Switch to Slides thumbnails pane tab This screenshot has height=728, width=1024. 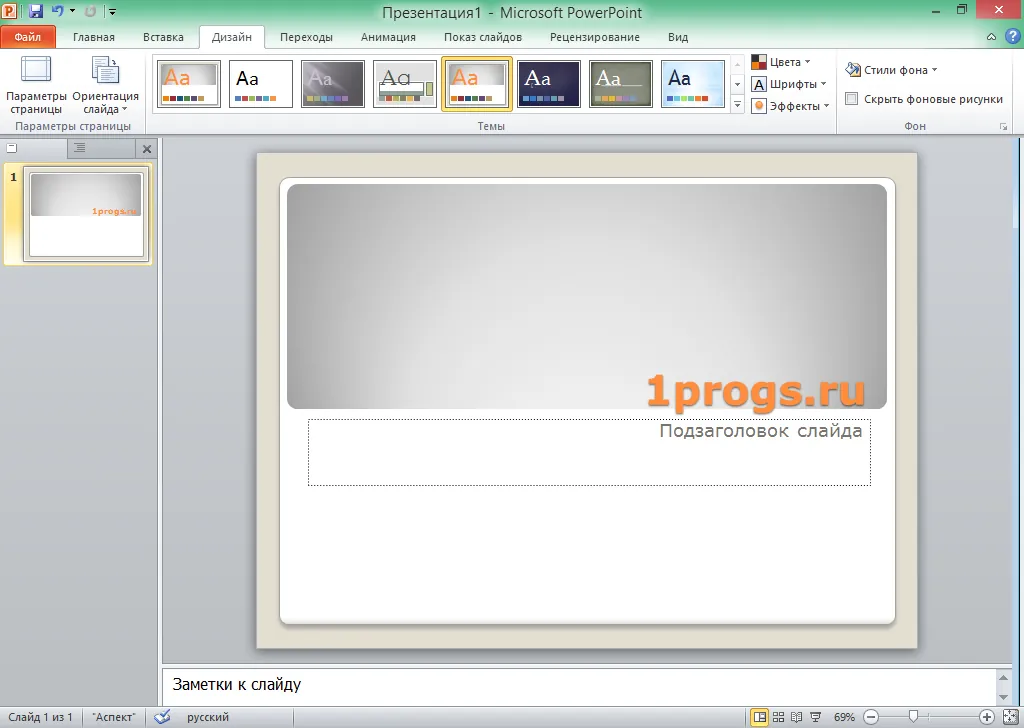coord(34,148)
